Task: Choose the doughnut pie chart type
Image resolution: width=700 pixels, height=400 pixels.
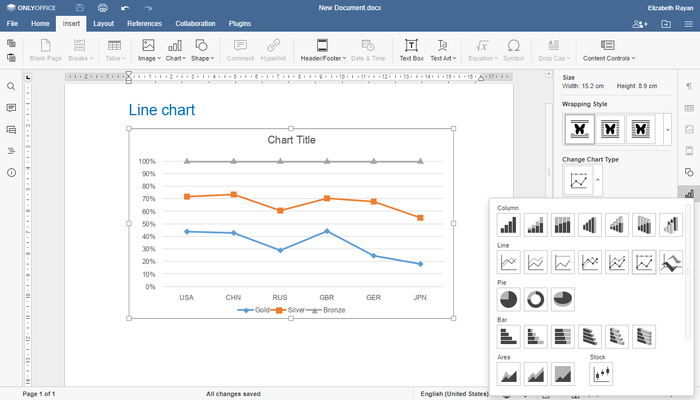Action: pos(536,299)
